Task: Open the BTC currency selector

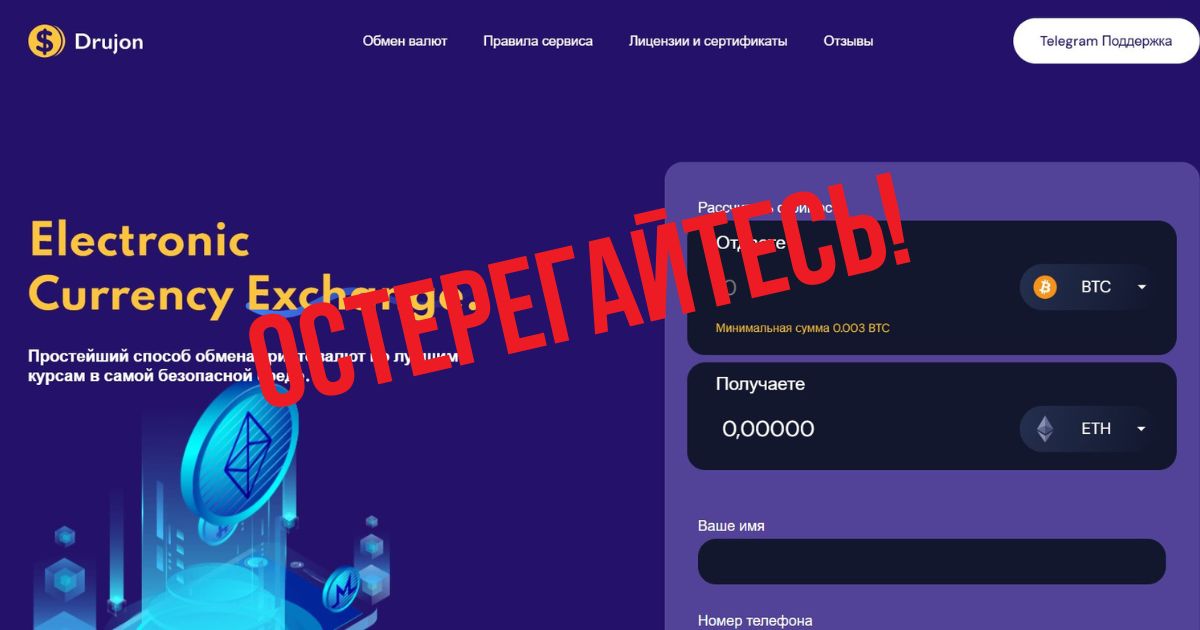Action: 1088,287
